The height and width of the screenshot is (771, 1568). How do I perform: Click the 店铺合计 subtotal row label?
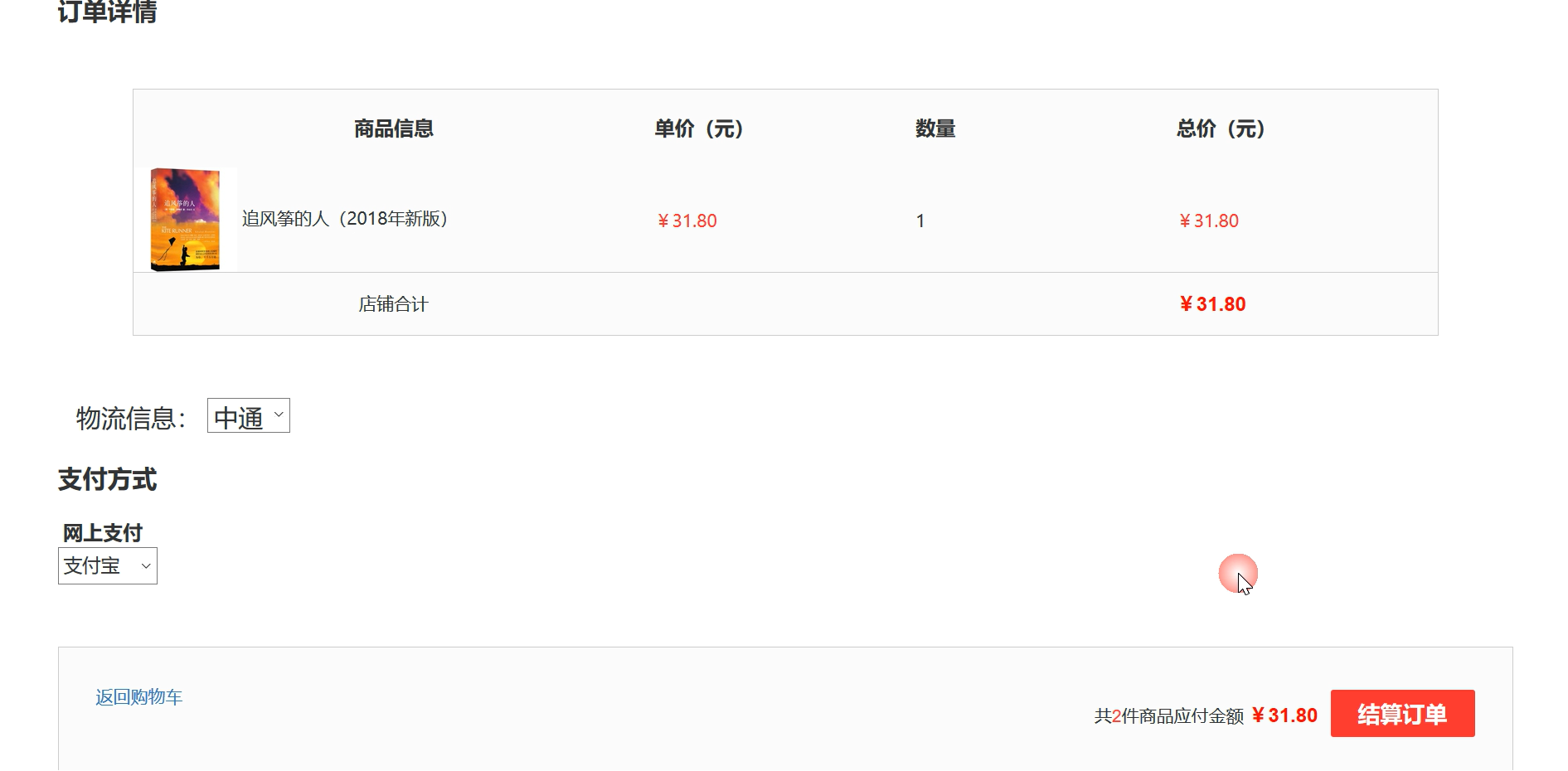[x=393, y=303]
